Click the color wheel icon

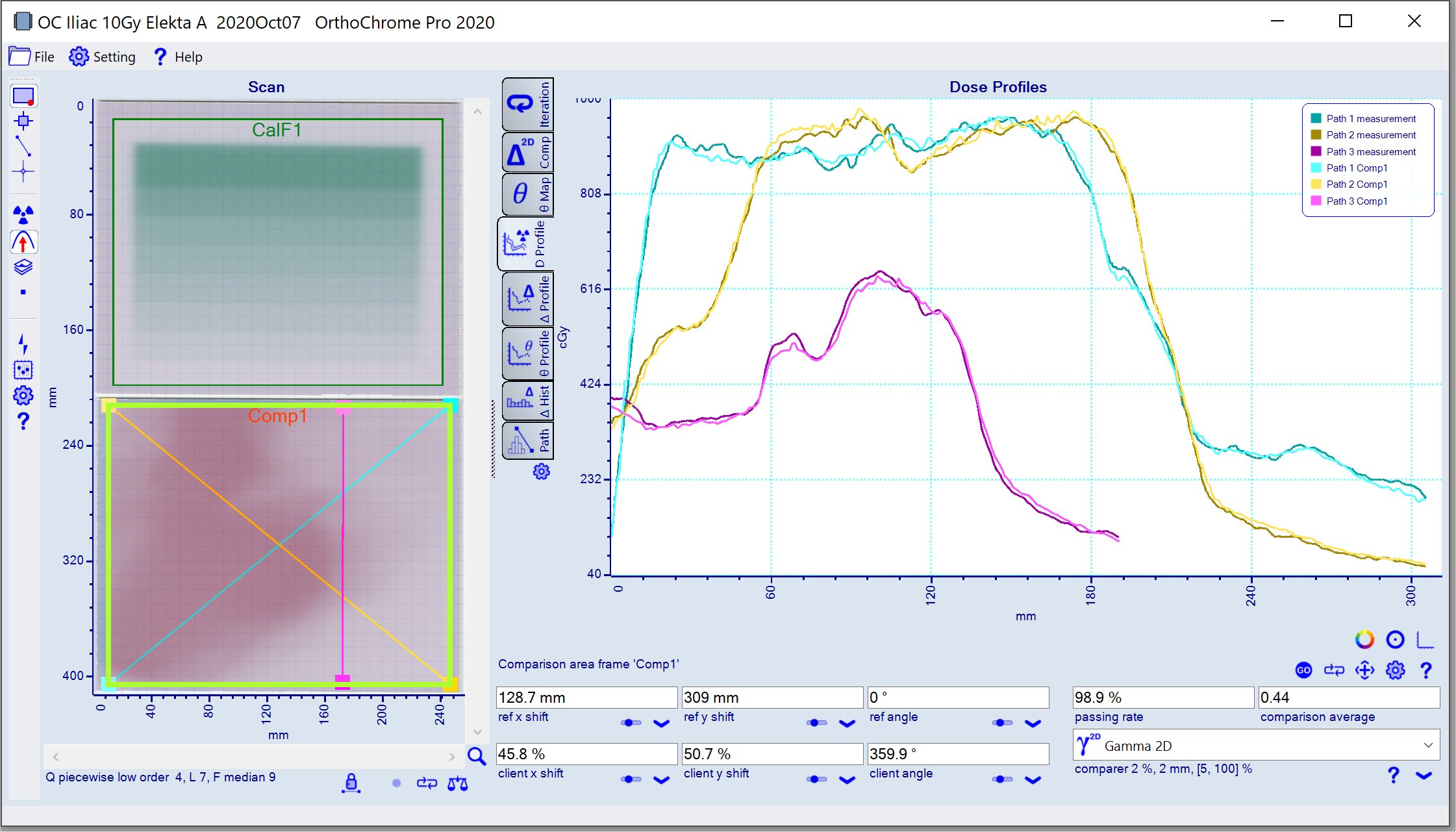(x=1364, y=640)
